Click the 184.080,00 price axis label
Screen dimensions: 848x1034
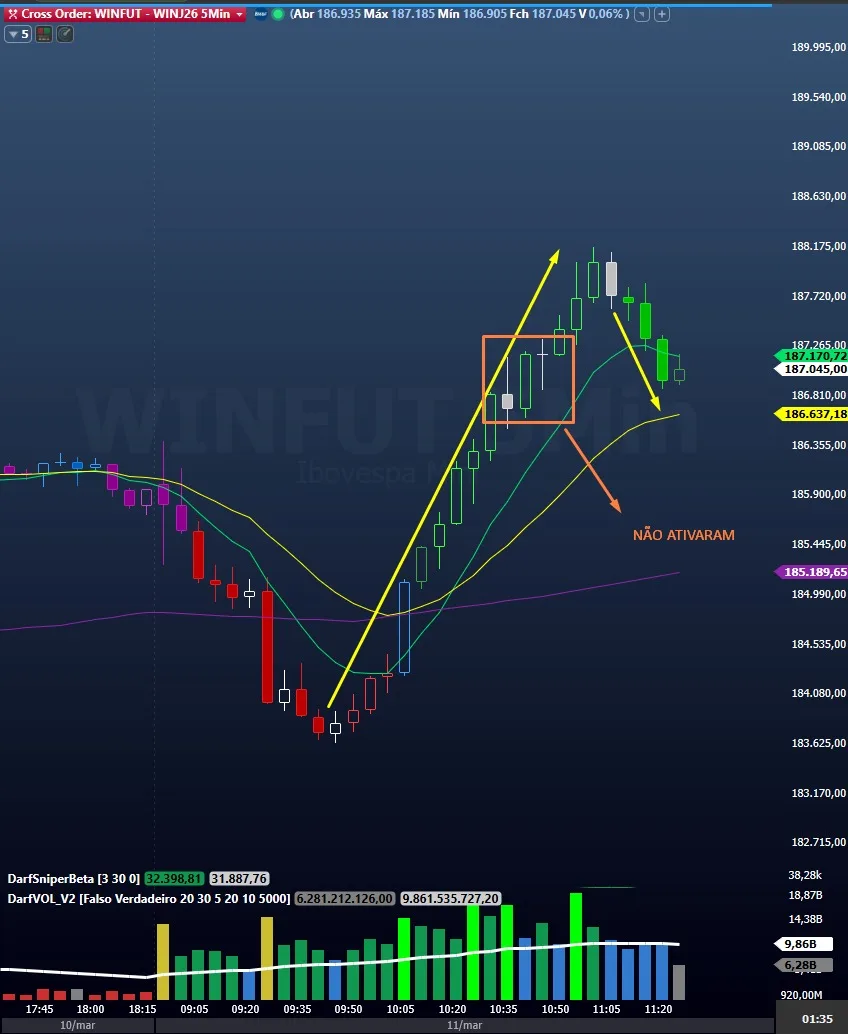point(818,693)
